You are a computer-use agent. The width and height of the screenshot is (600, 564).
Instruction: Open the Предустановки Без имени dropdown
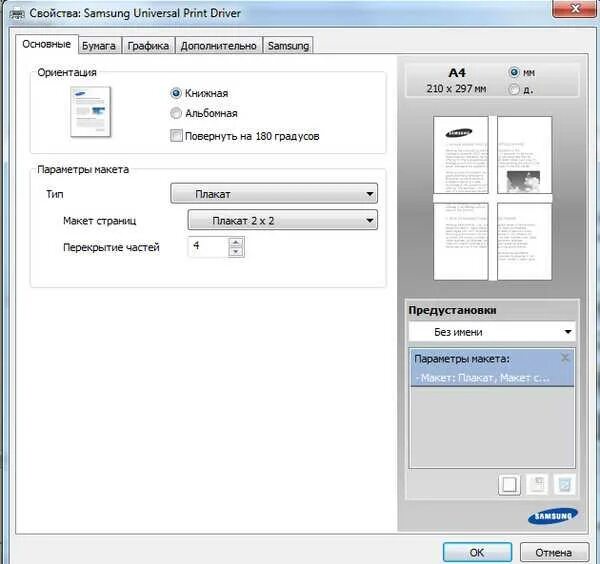[492, 331]
